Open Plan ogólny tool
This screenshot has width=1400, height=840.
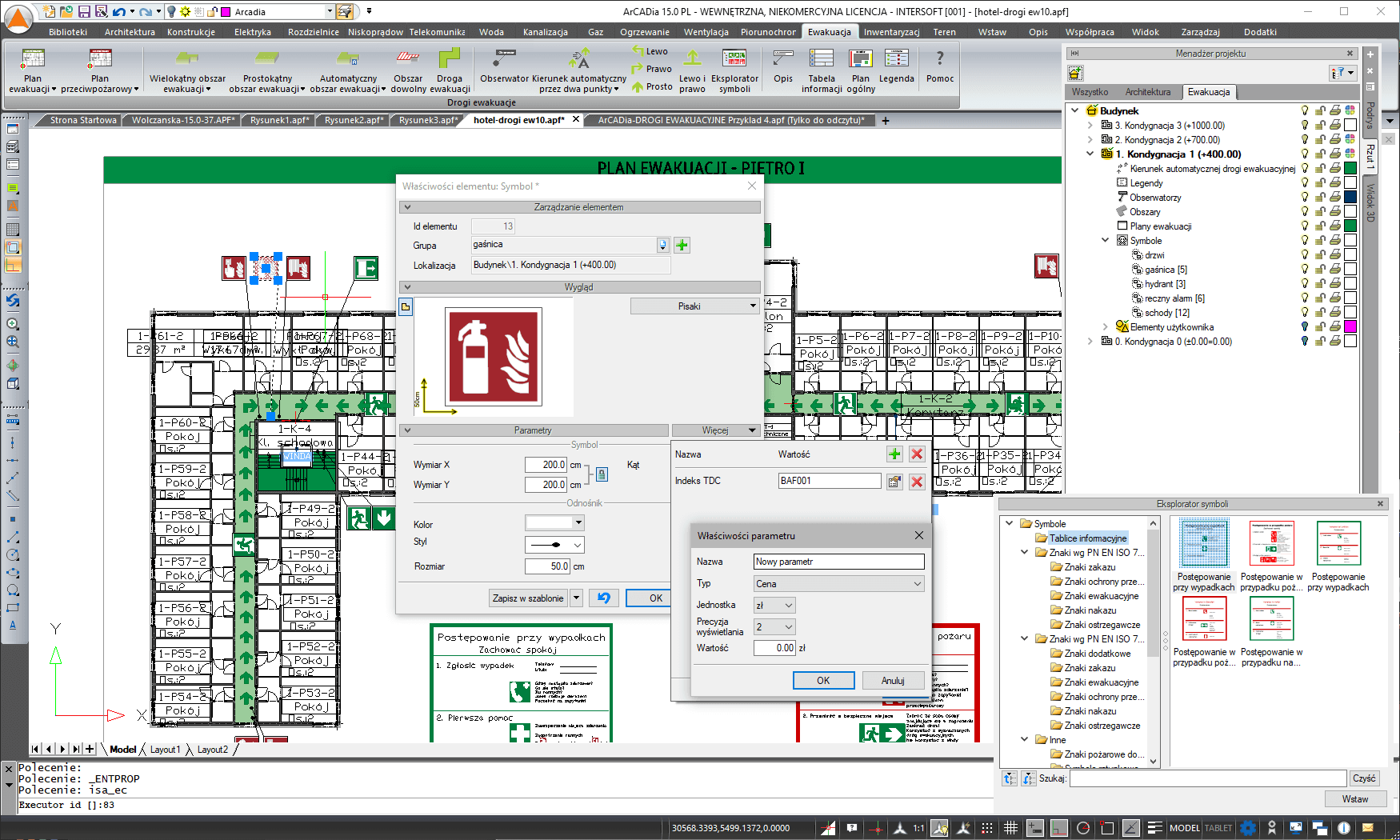click(861, 70)
